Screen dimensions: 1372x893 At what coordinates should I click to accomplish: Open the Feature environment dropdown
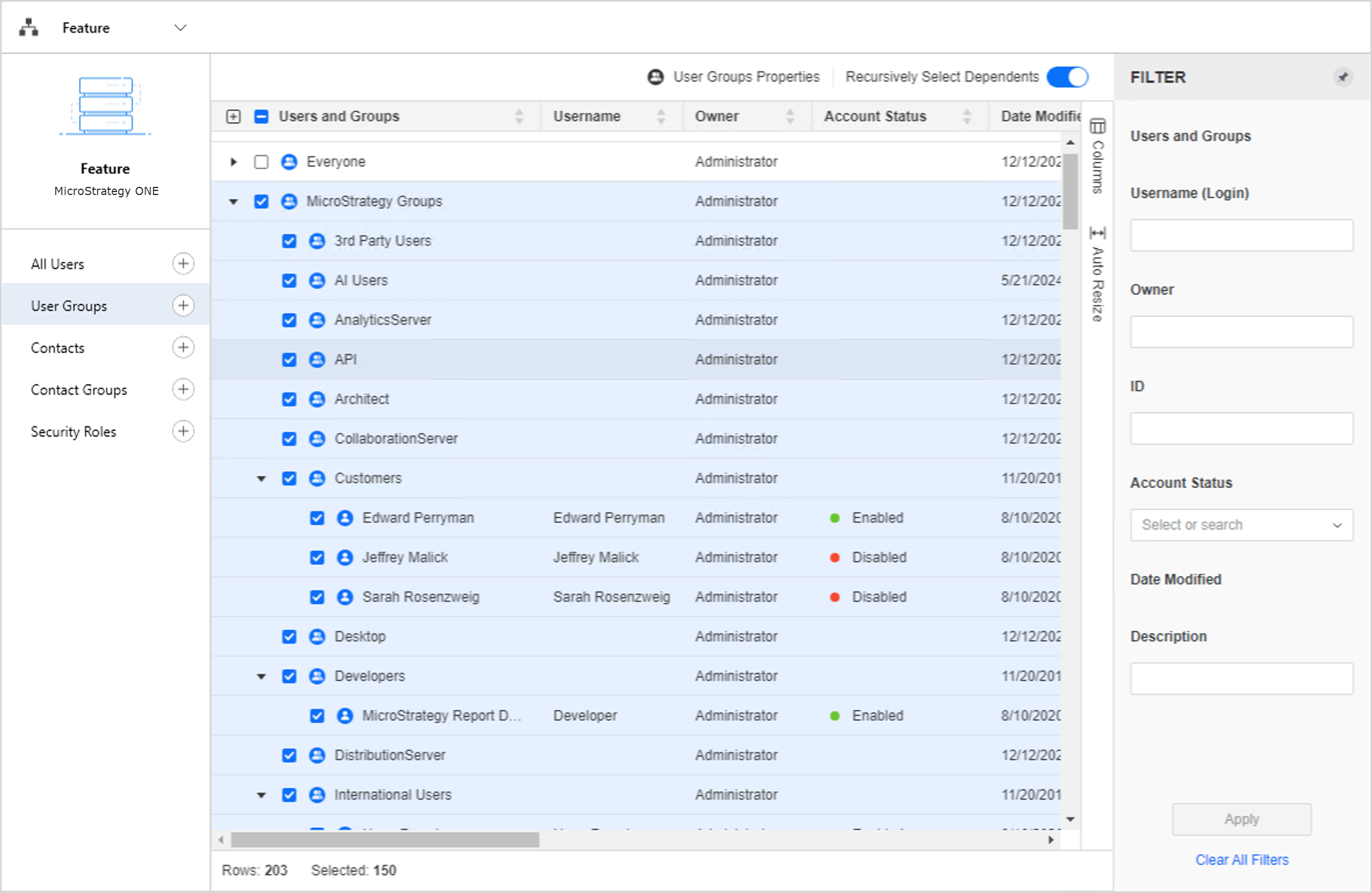pos(180,28)
